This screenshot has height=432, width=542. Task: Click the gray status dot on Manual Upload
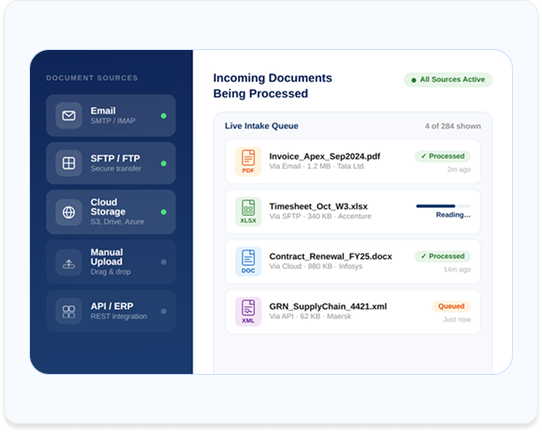pos(164,262)
